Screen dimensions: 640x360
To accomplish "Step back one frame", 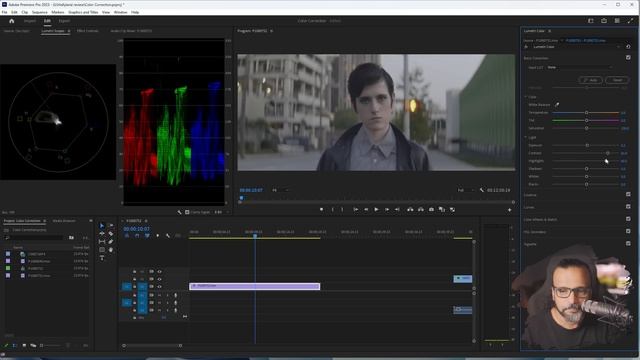I will point(366,209).
